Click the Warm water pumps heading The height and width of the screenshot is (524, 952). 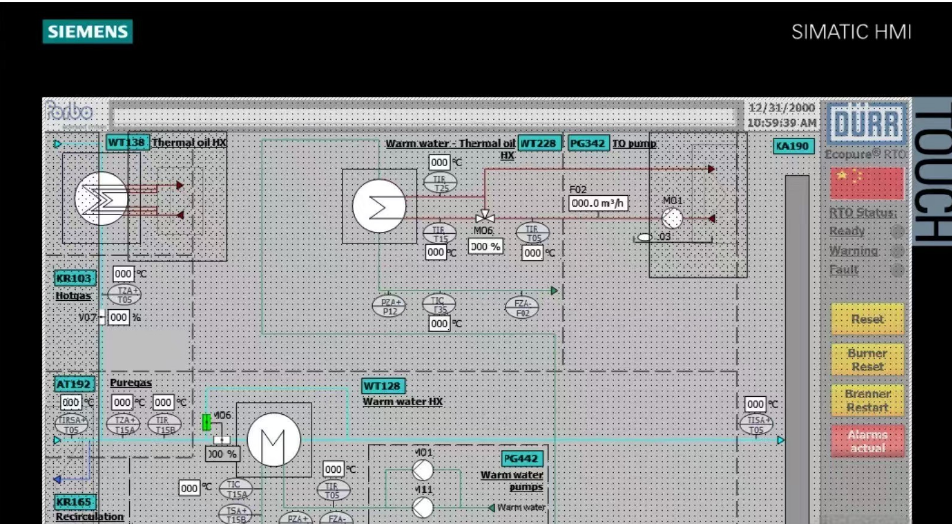[512, 481]
